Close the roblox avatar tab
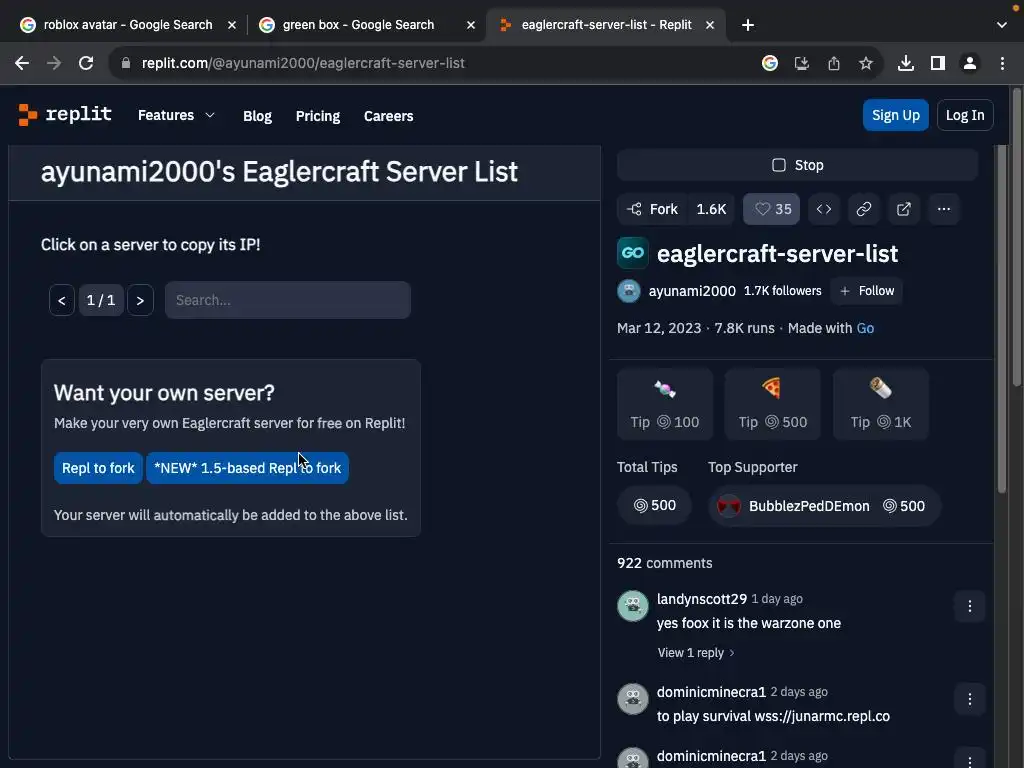This screenshot has width=1024, height=768. [x=231, y=25]
